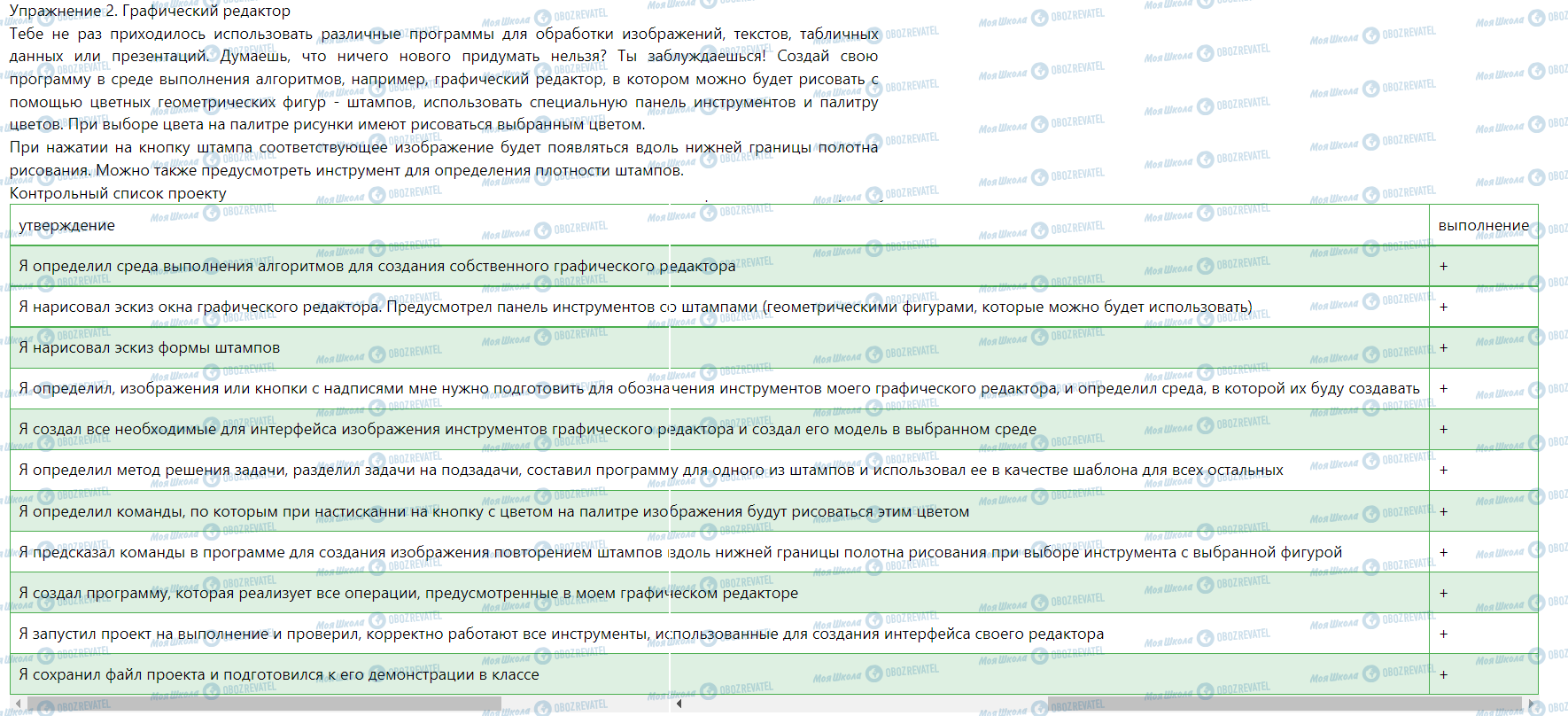Click the '+' cell for 'Я создал программу' row
Screen dimensions: 1568x716
coord(1483,593)
